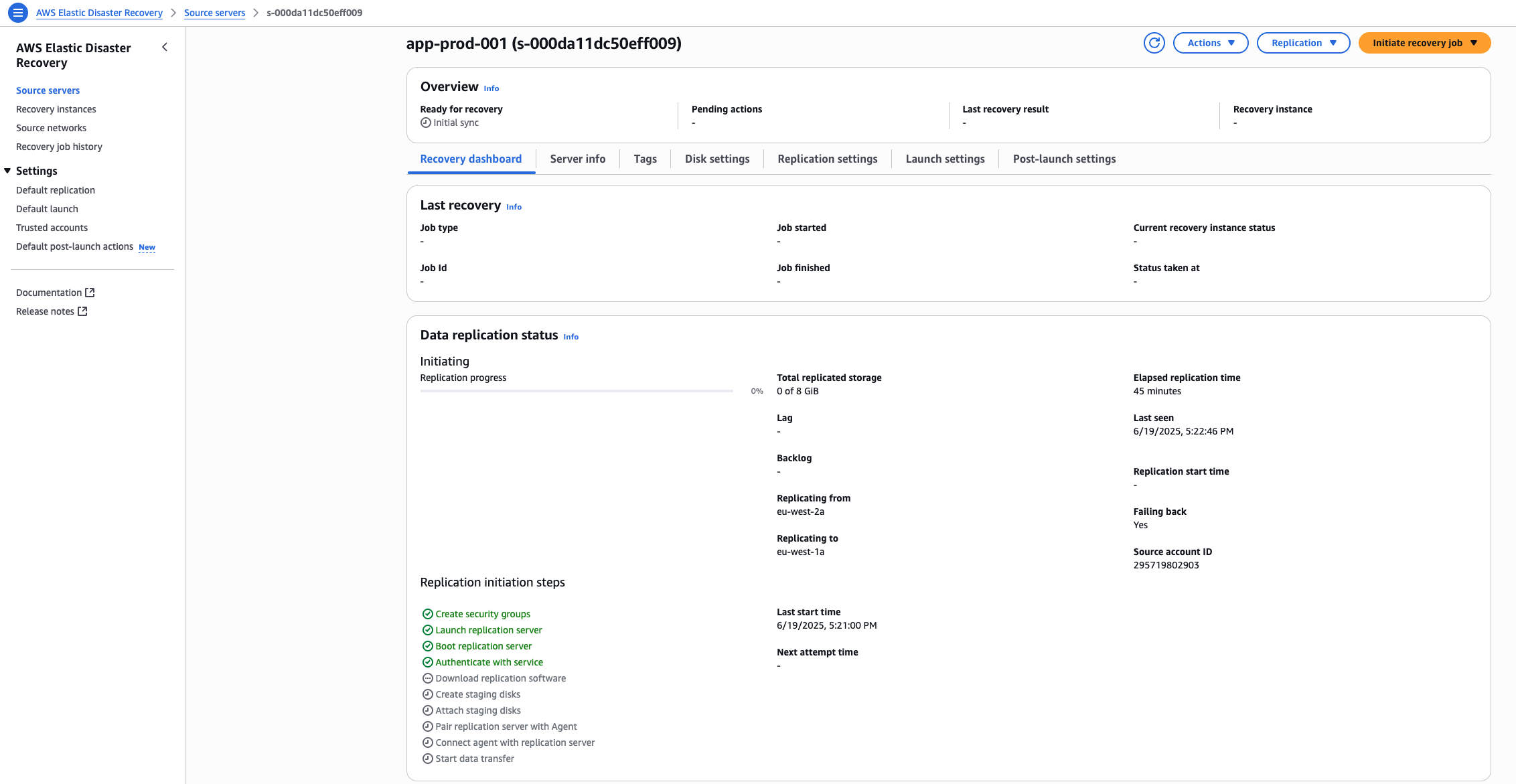The height and width of the screenshot is (784, 1516).
Task: Click the check icon beside Boot replication server
Action: coord(427,645)
